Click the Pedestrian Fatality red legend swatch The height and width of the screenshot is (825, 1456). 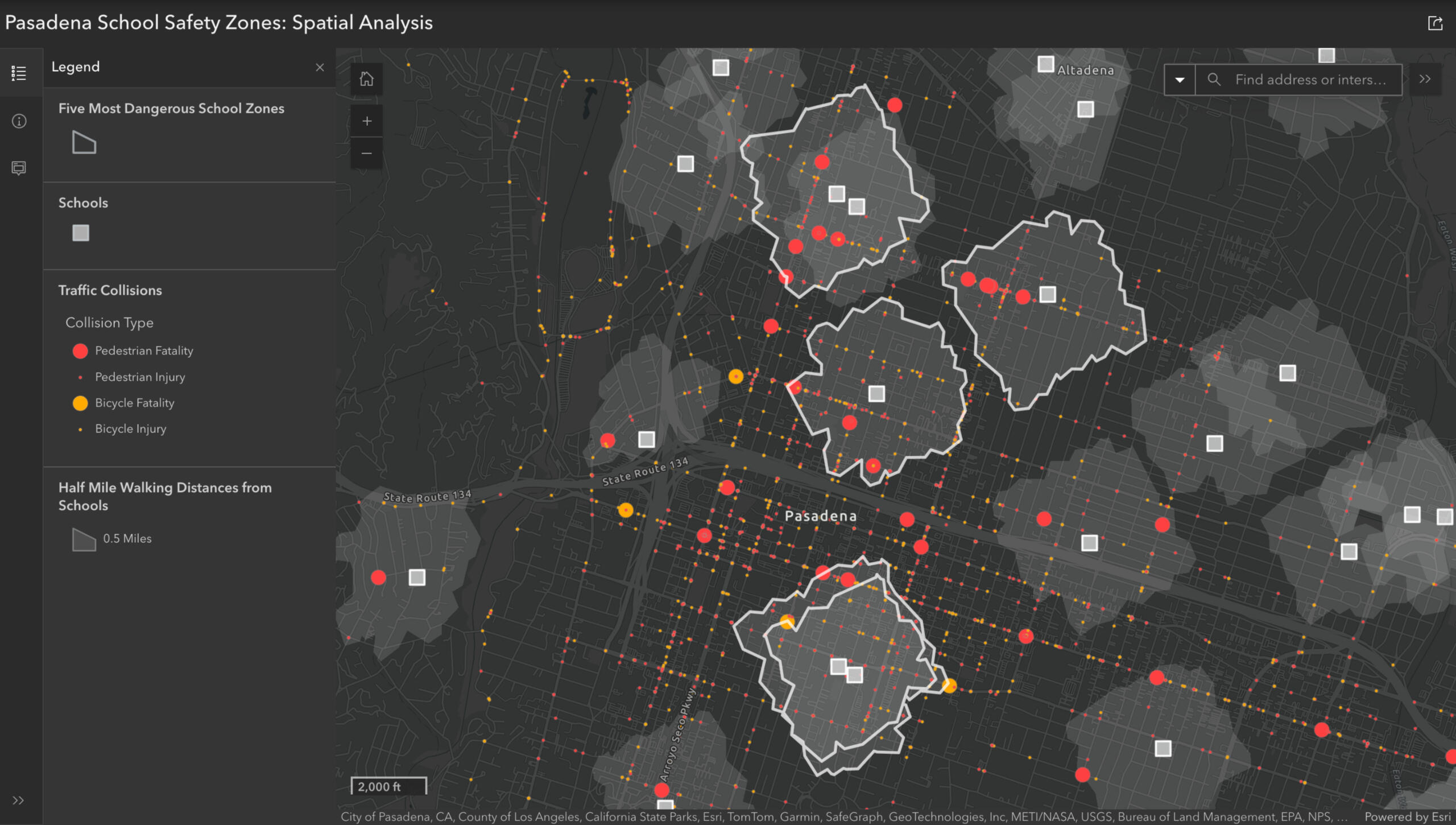[80, 351]
